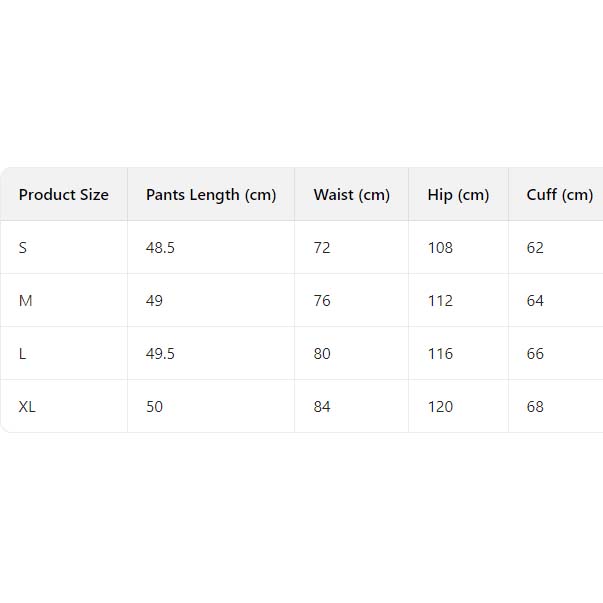This screenshot has height=603, width=603.
Task: Select the M size row label
Action: (26, 301)
